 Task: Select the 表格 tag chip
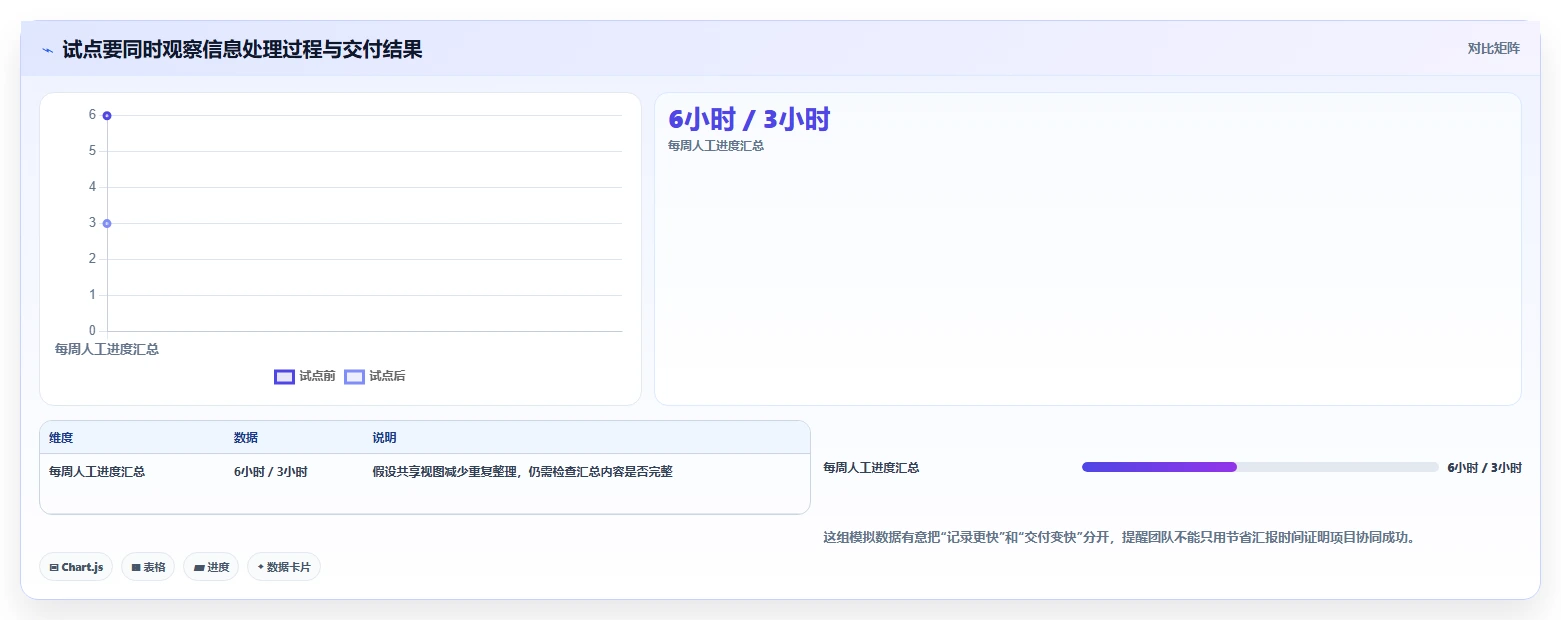pyautogui.click(x=148, y=567)
